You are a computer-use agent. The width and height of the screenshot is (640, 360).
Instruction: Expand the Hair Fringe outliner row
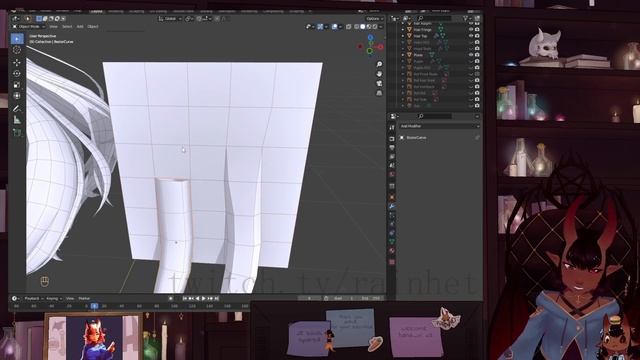pos(403,30)
